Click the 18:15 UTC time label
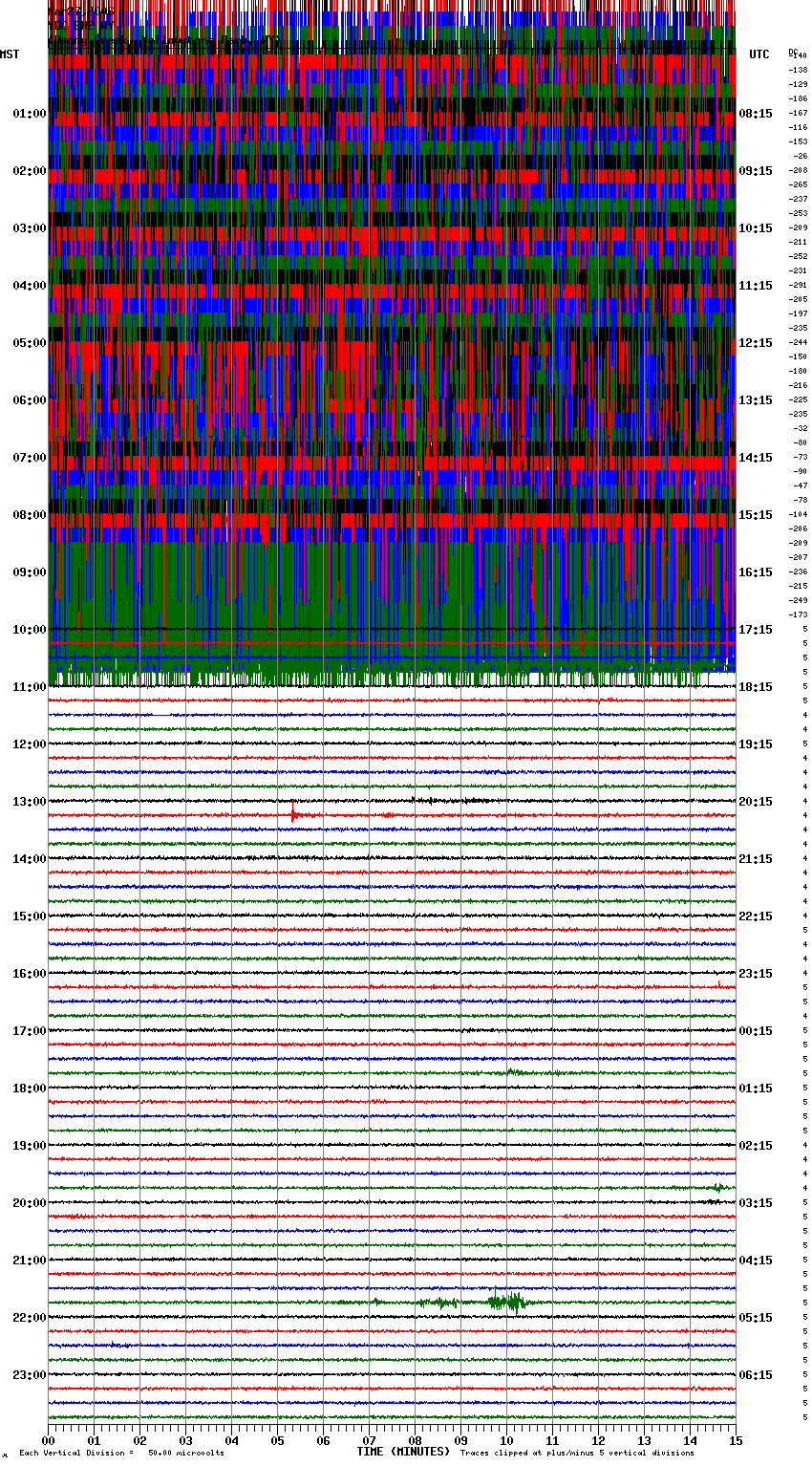Screen dimensions: 812x1466 coord(756,687)
